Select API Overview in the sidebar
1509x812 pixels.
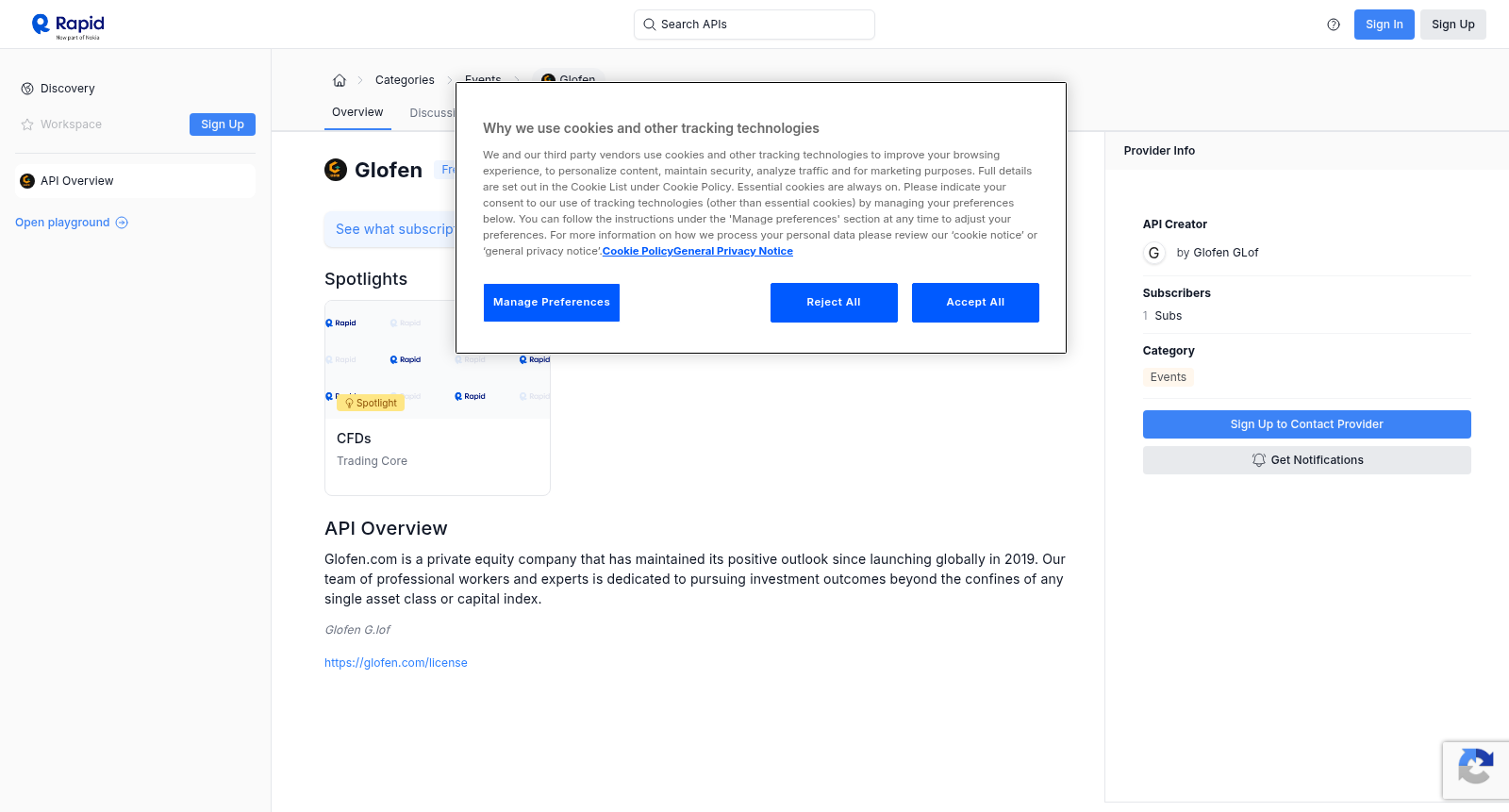tap(135, 181)
